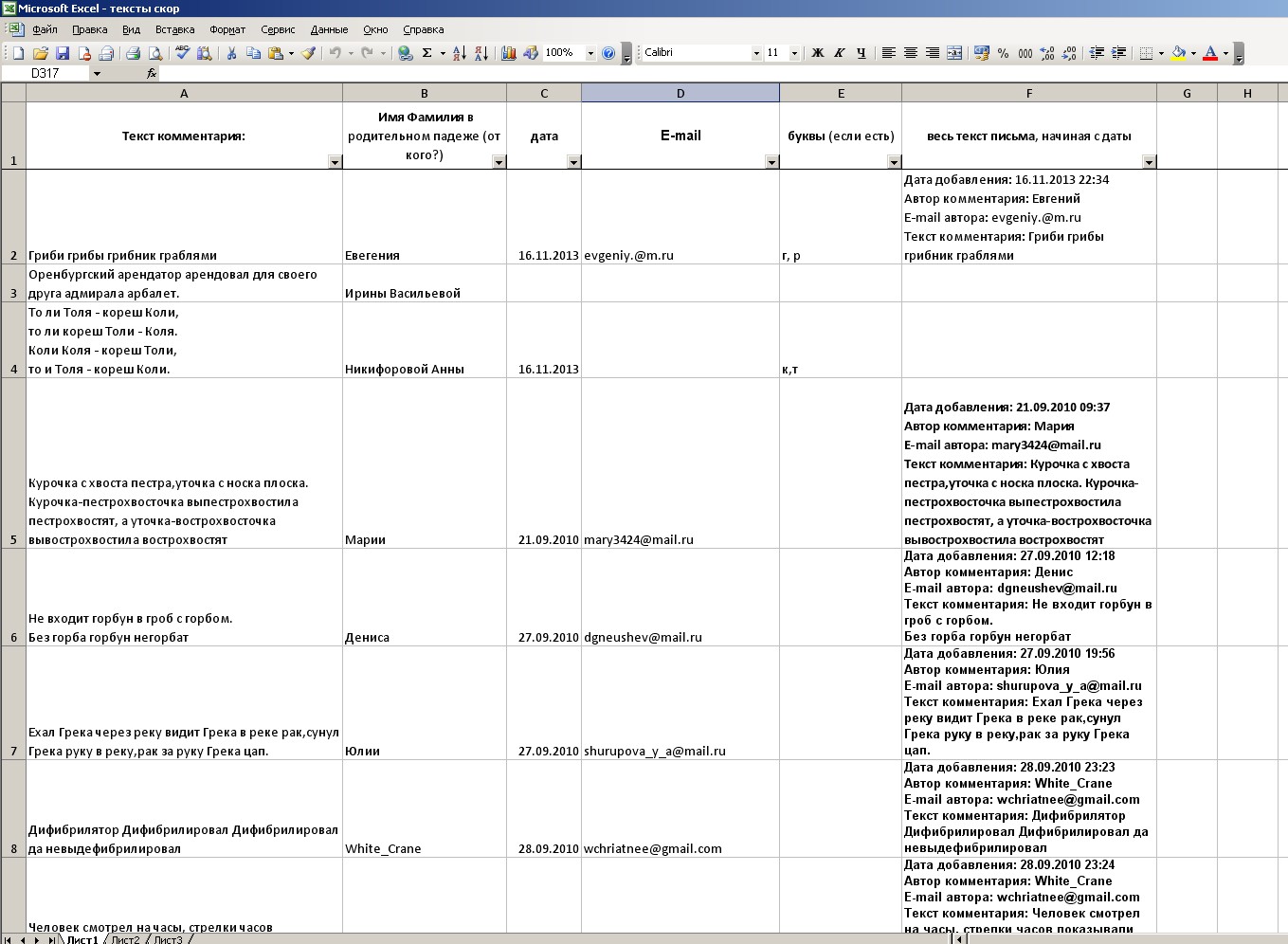Open the borders style dropdown
The height and width of the screenshot is (944, 1288).
click(1161, 53)
